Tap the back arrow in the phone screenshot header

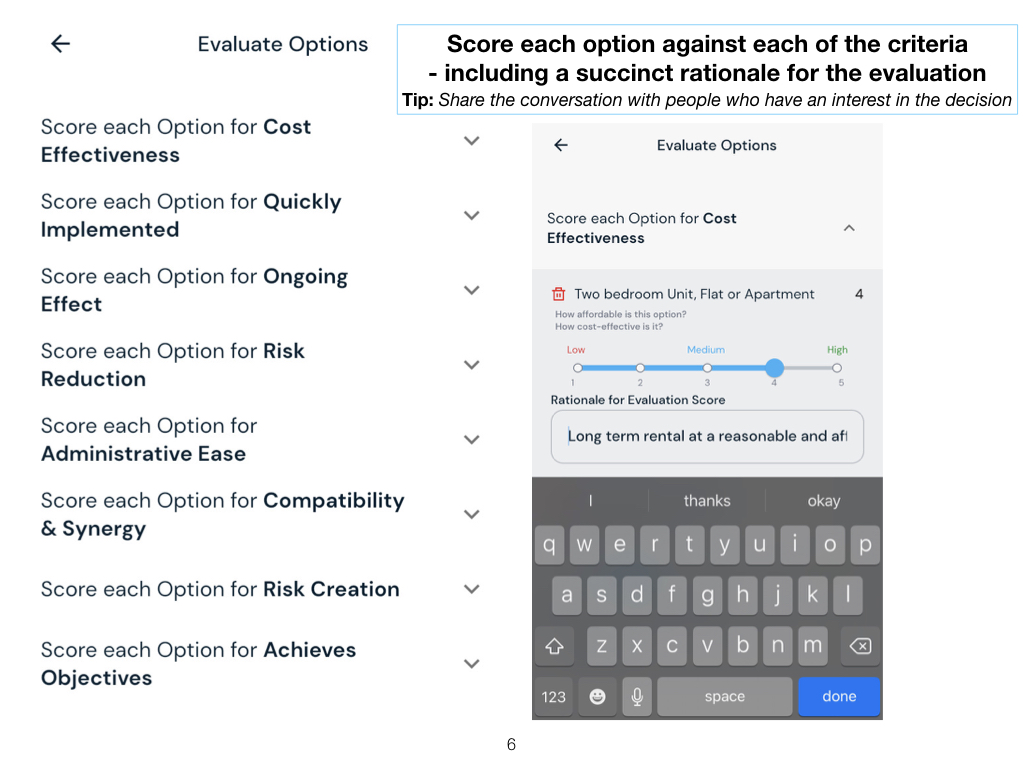point(561,145)
